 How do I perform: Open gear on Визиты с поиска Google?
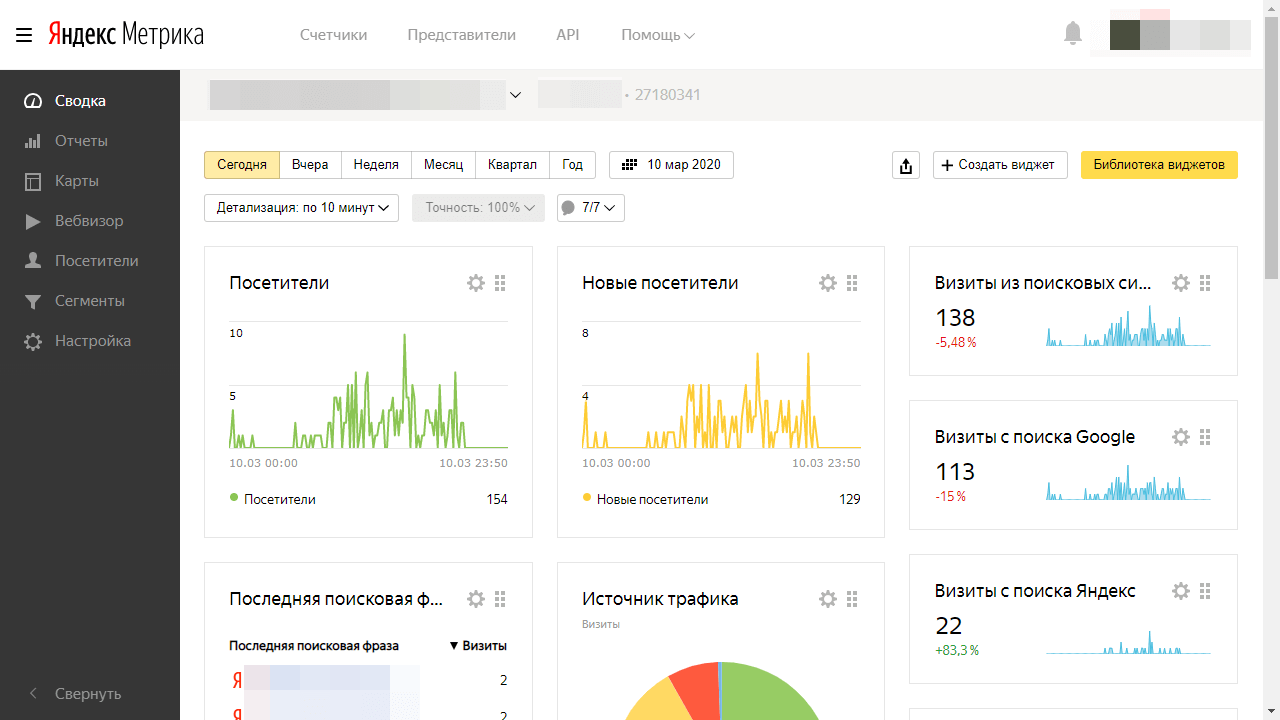pyautogui.click(x=1181, y=437)
